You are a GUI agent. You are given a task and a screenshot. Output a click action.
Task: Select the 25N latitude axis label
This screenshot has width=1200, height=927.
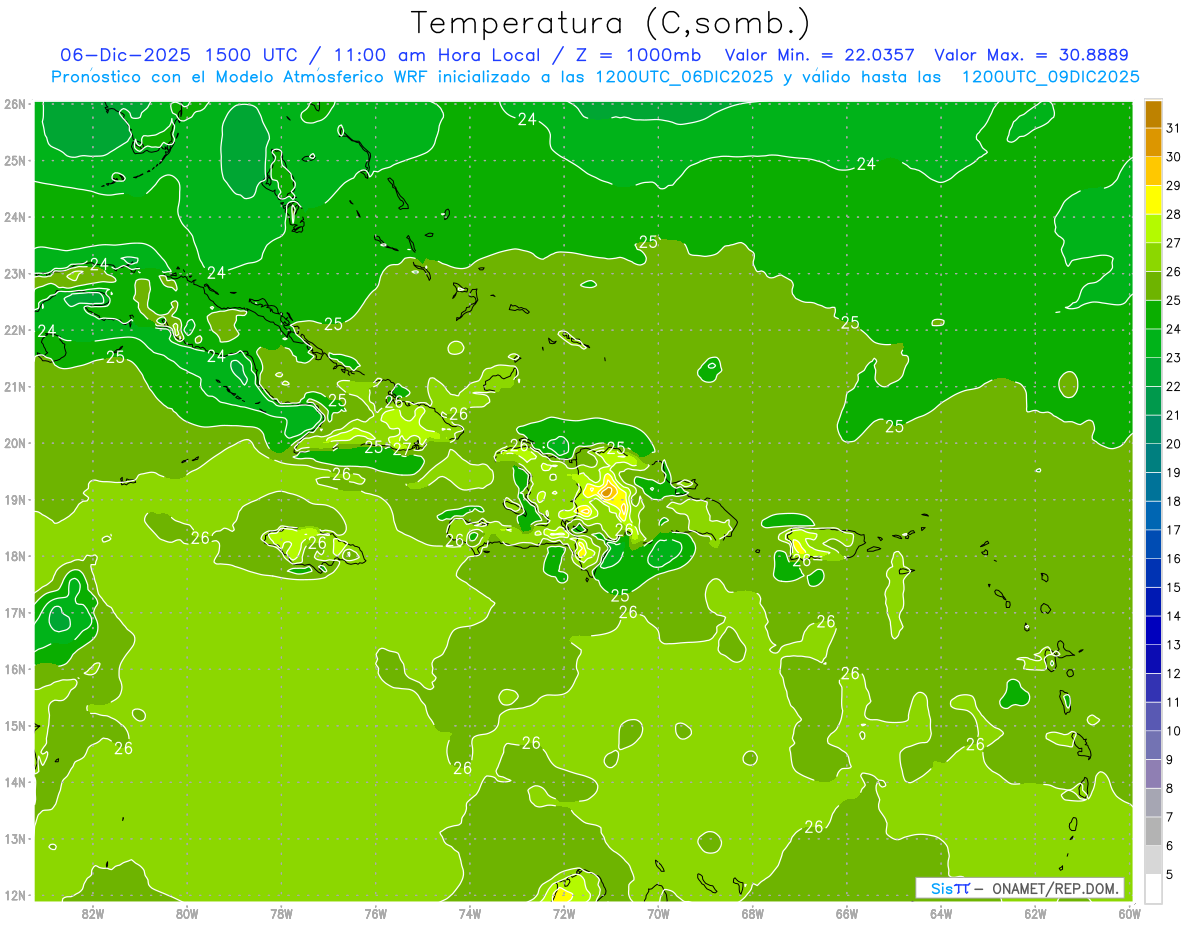point(14,161)
